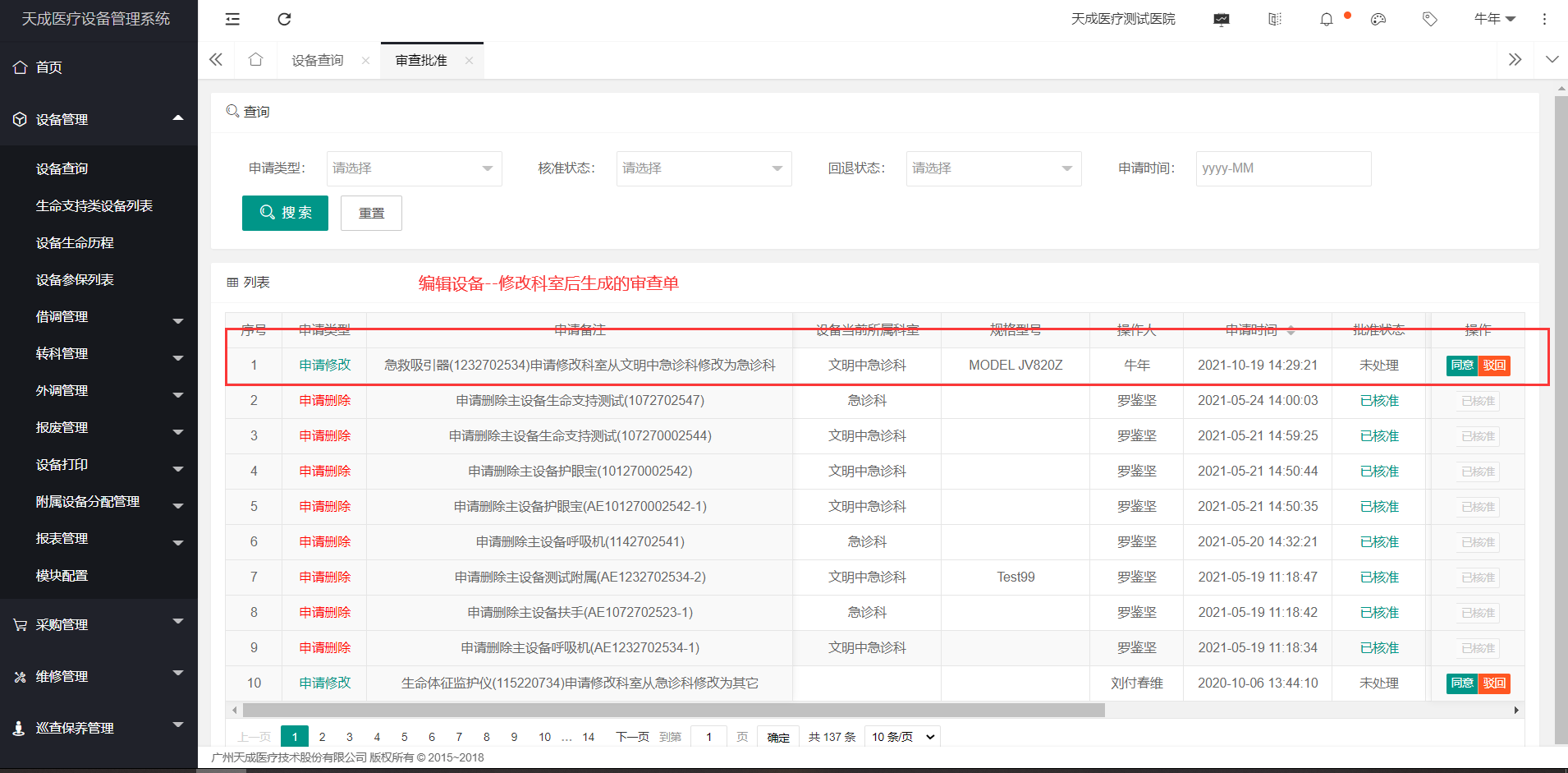Go to page 5 in pagination
This screenshot has width=1568, height=773.
point(404,737)
